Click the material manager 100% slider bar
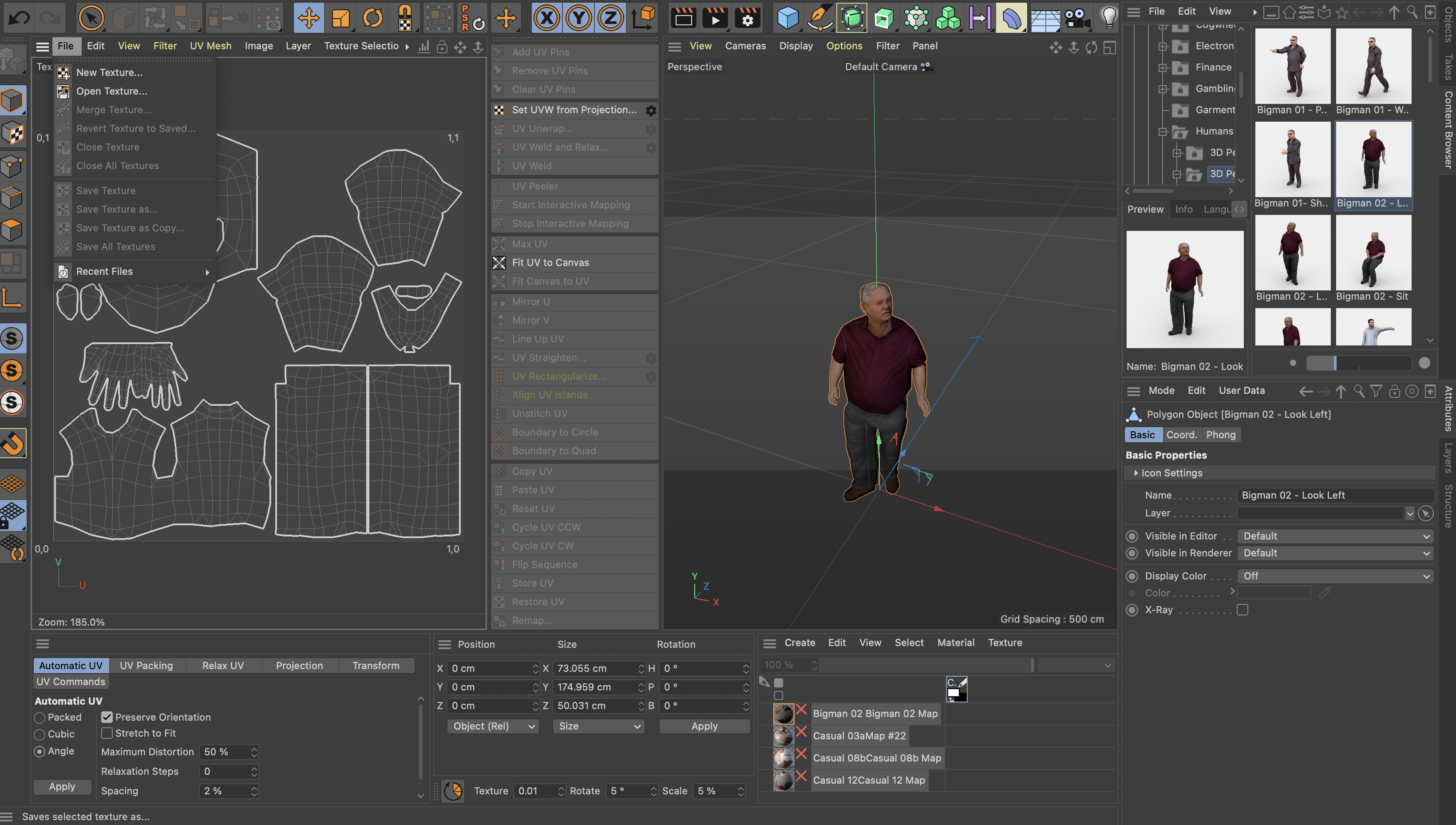 tap(926, 665)
